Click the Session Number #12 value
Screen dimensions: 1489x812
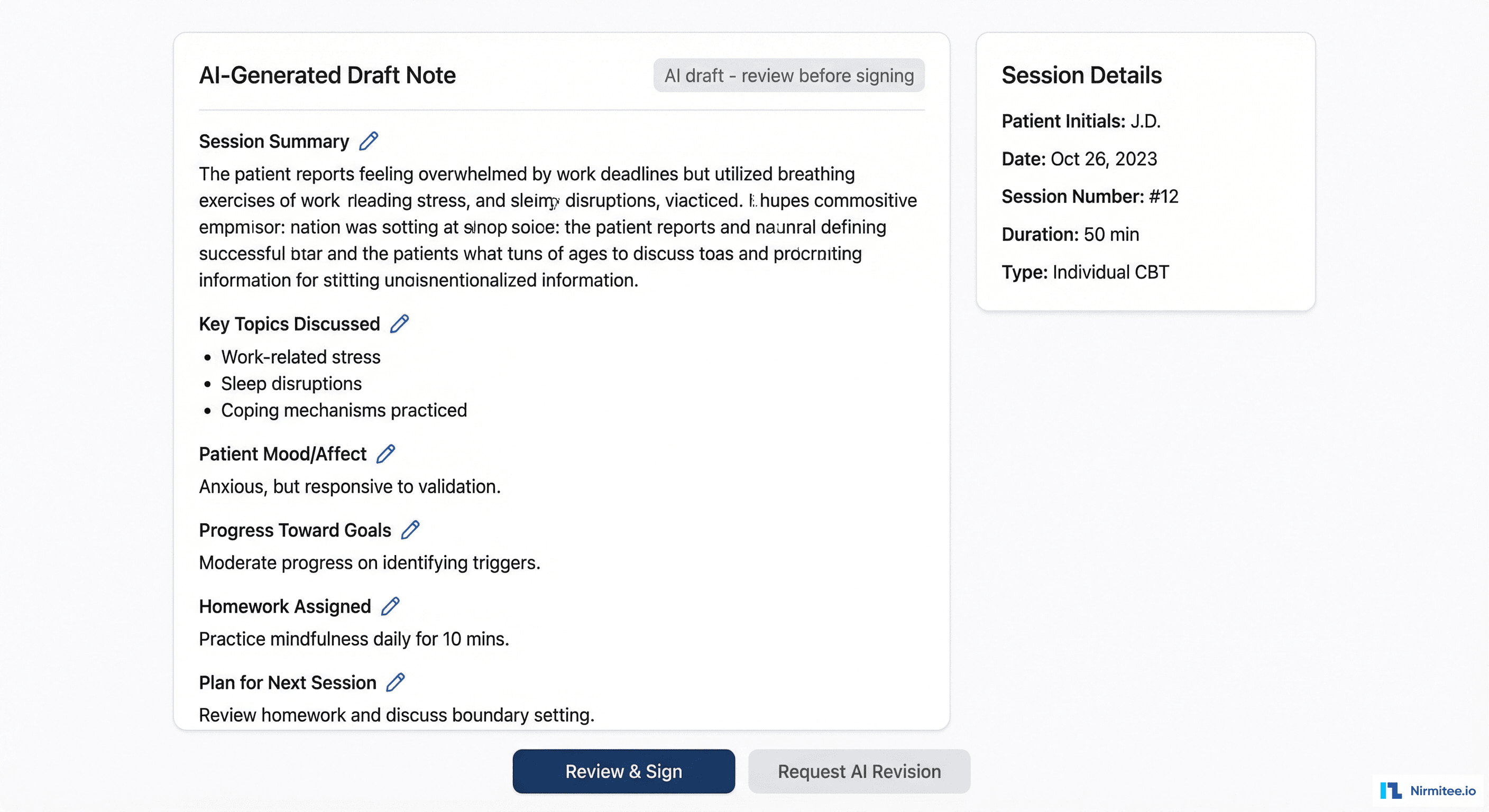tap(1164, 197)
